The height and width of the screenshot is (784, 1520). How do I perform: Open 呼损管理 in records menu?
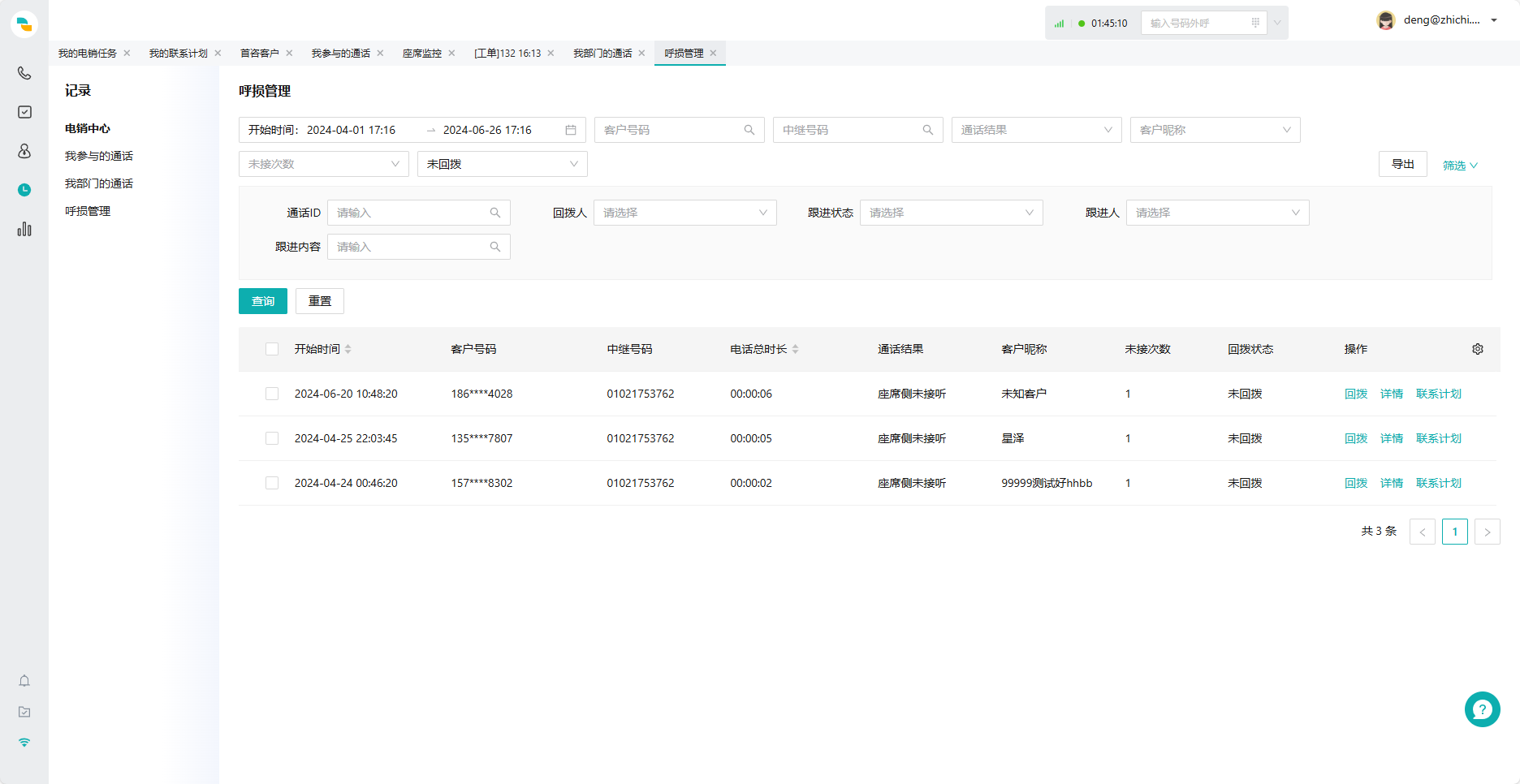(x=88, y=211)
